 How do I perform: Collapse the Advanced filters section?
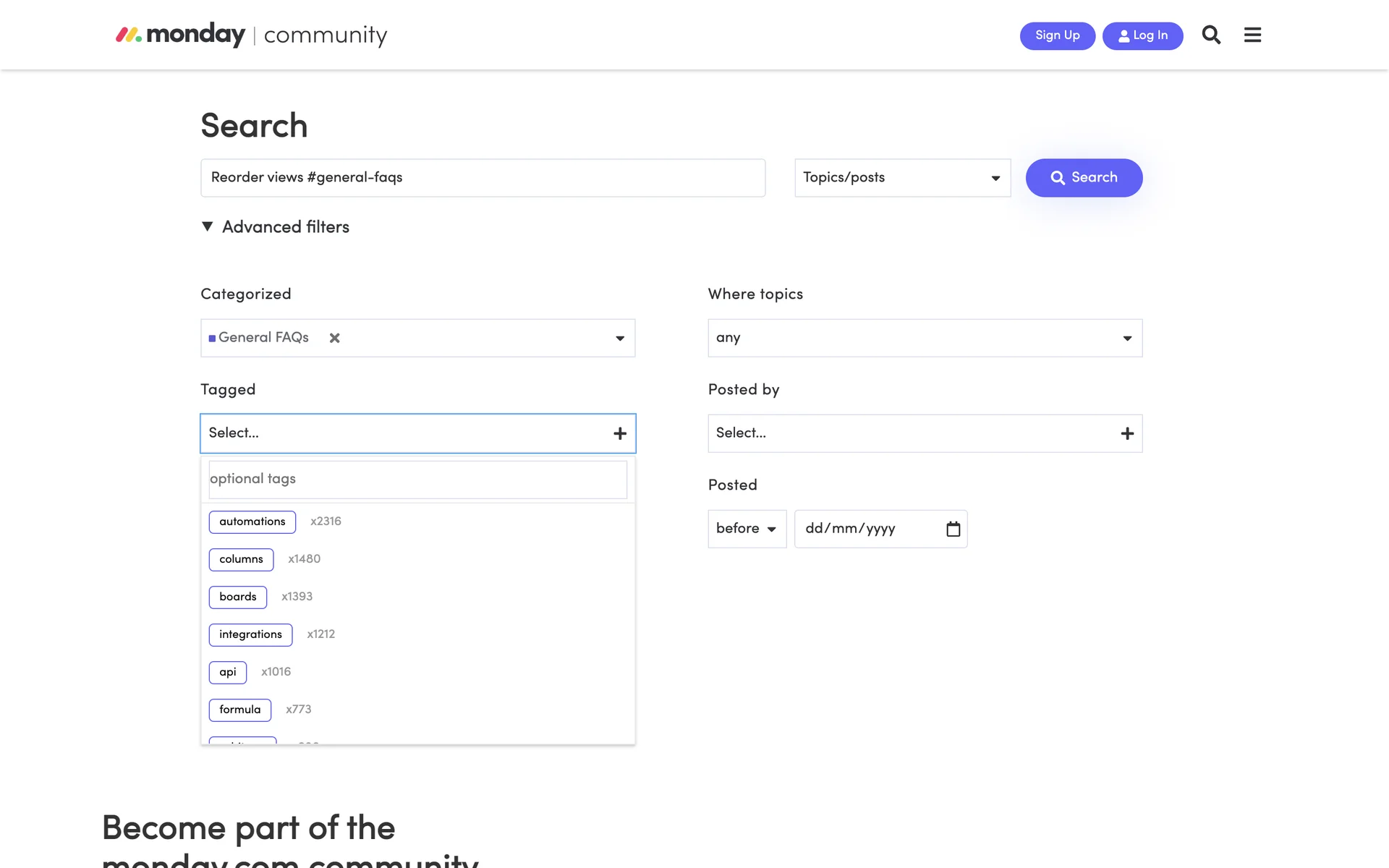tap(275, 227)
